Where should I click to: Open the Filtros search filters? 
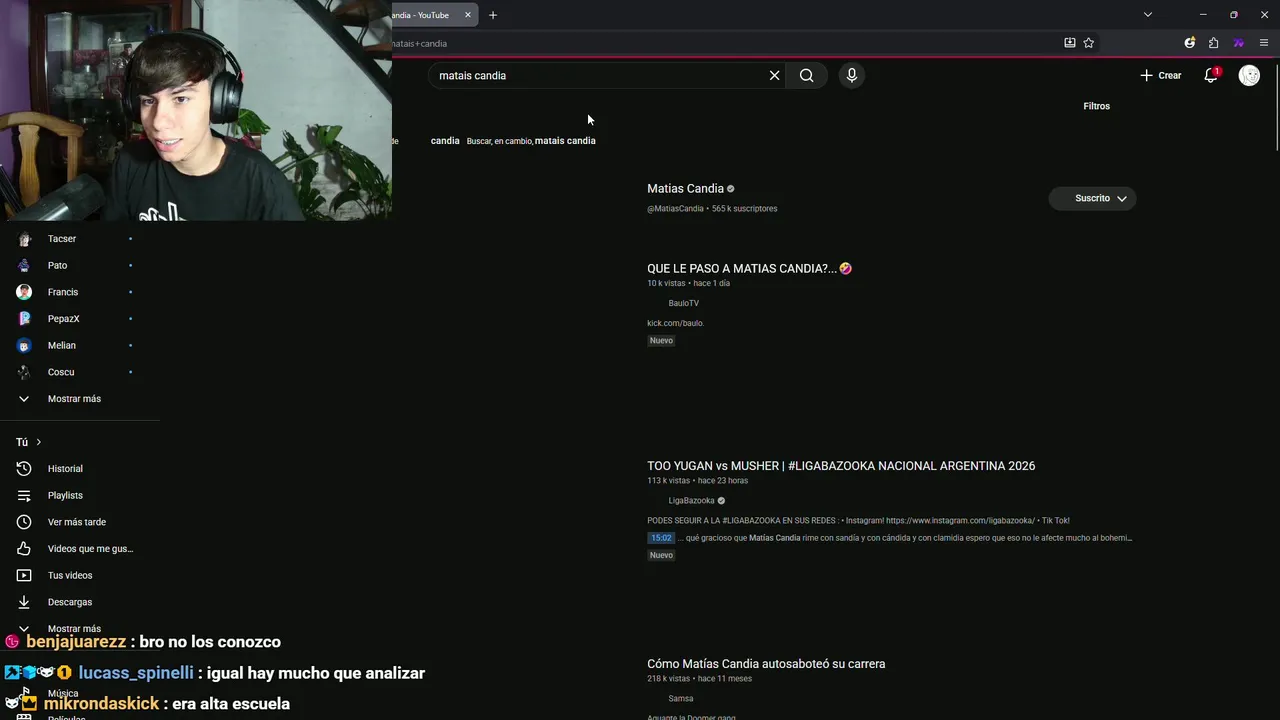coord(1096,106)
